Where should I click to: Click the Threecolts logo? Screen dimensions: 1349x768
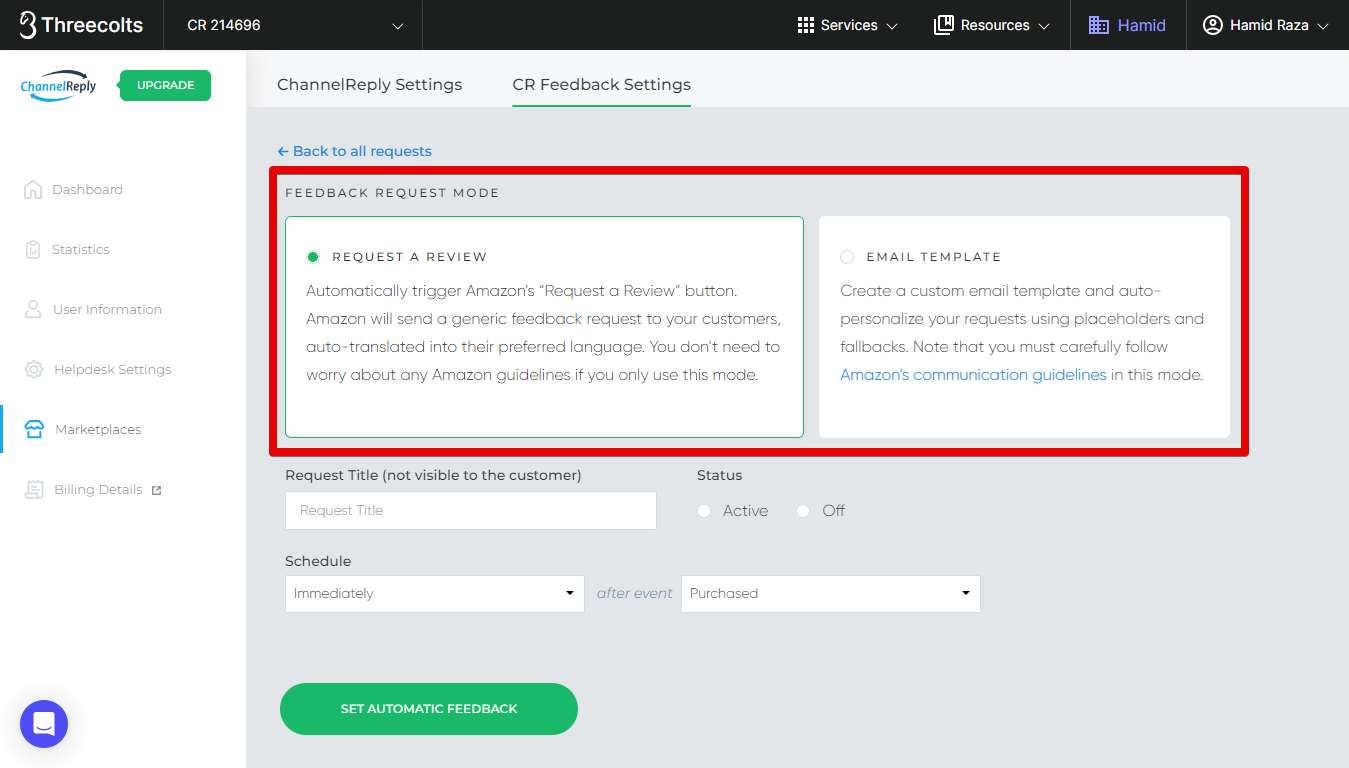pyautogui.click(x=82, y=25)
